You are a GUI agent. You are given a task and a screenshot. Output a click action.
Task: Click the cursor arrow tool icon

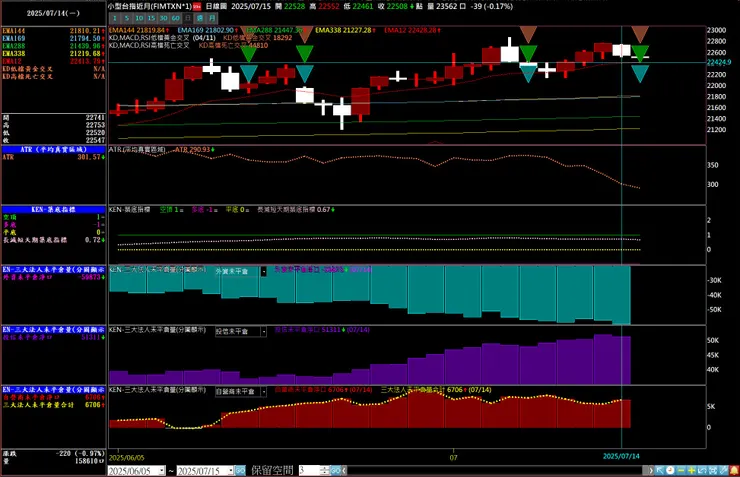pos(660,470)
